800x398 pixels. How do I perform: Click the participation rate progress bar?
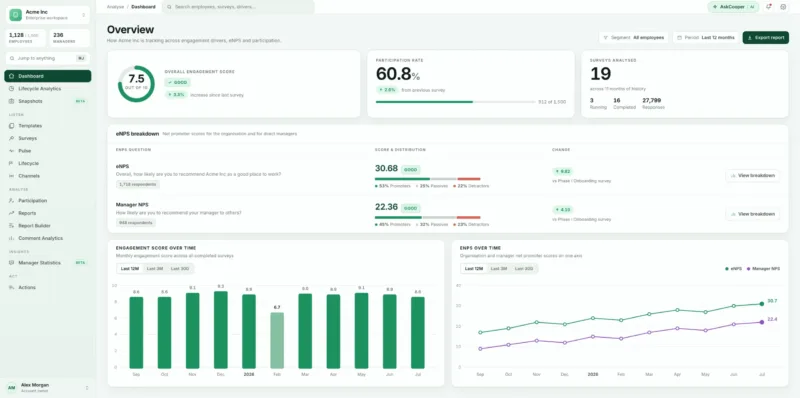[x=456, y=102]
